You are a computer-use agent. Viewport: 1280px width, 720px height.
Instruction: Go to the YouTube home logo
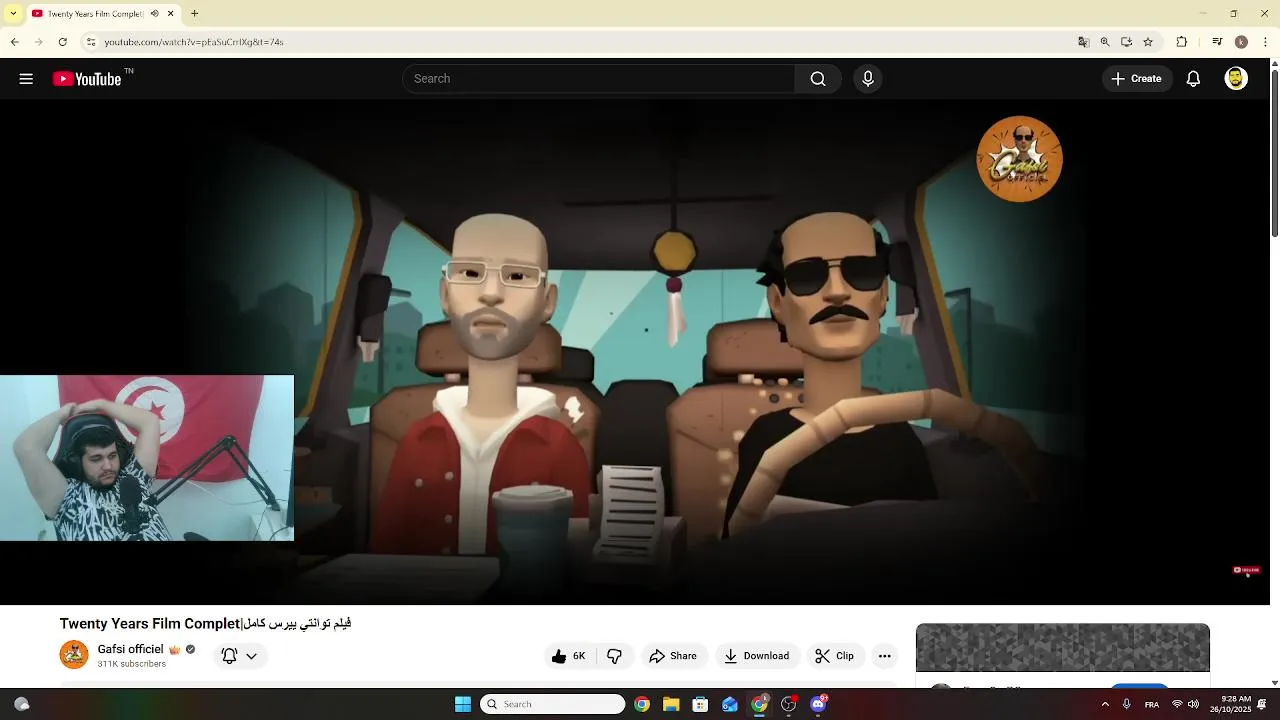pyautogui.click(x=87, y=79)
